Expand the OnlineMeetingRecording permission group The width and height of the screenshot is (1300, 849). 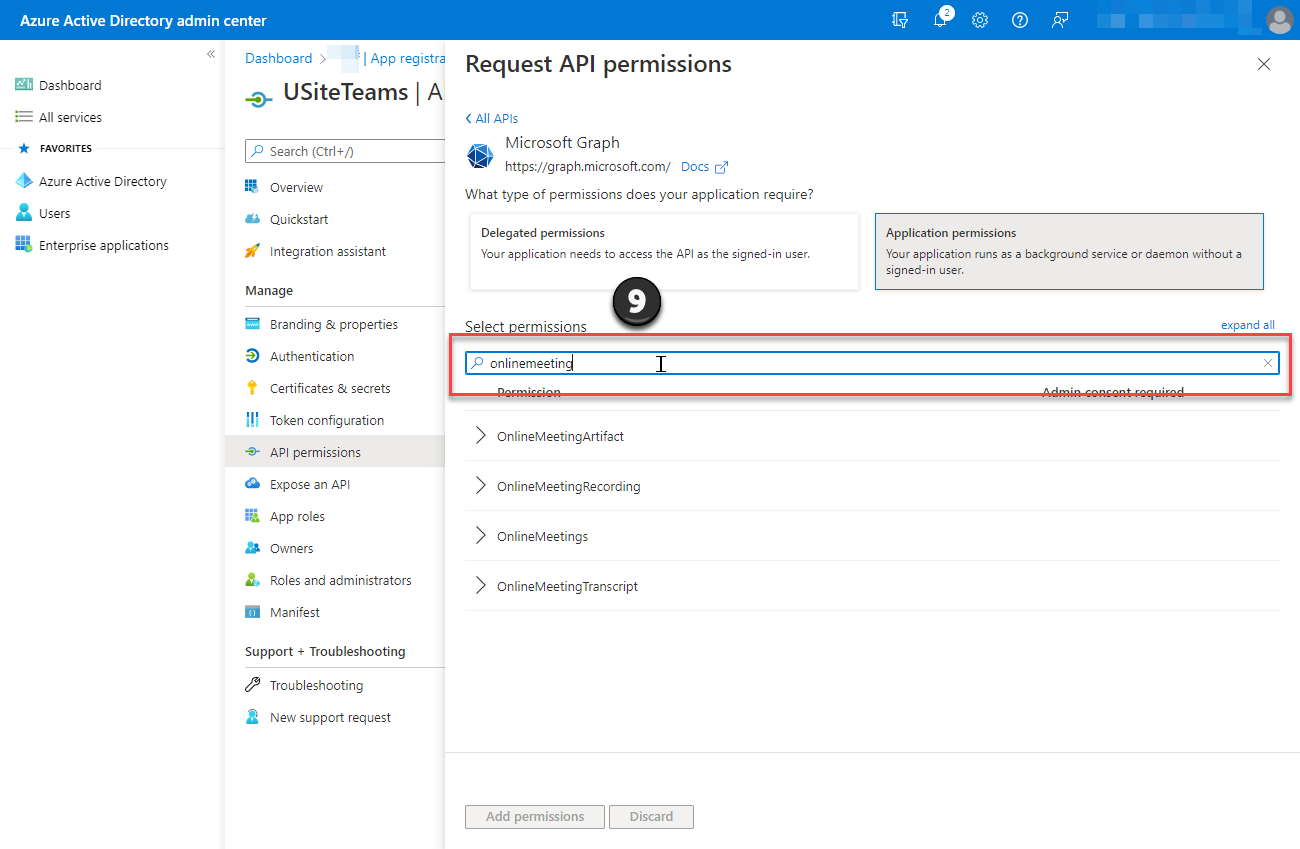click(x=481, y=486)
